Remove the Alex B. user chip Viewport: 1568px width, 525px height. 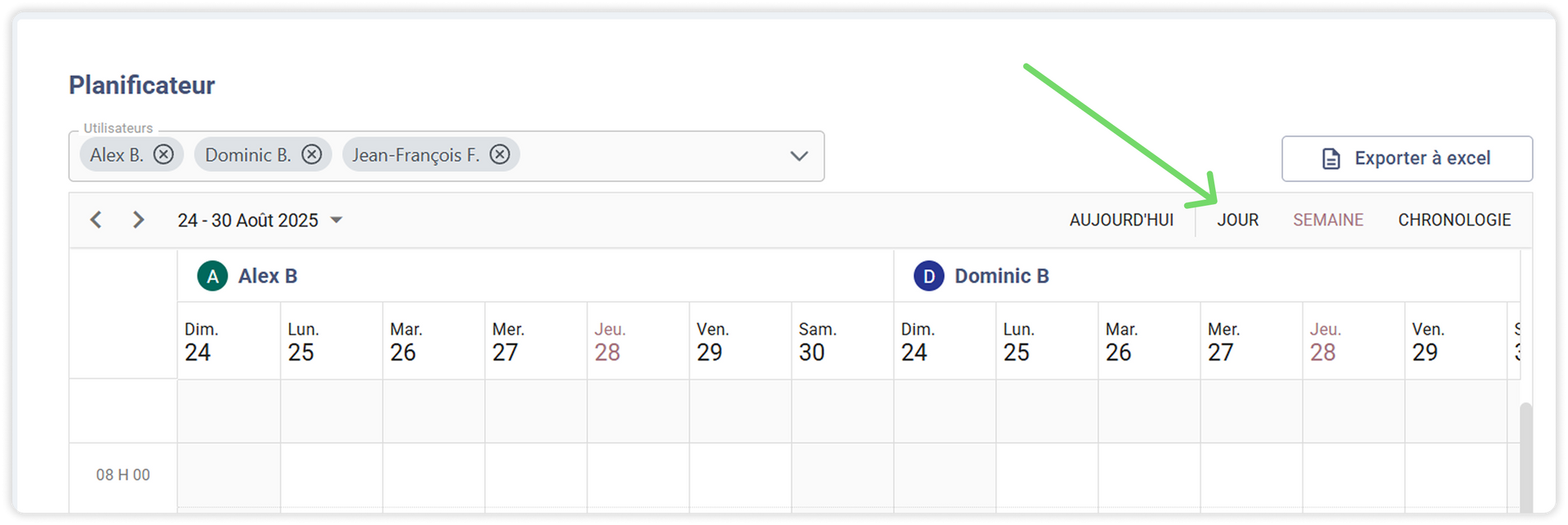(163, 154)
